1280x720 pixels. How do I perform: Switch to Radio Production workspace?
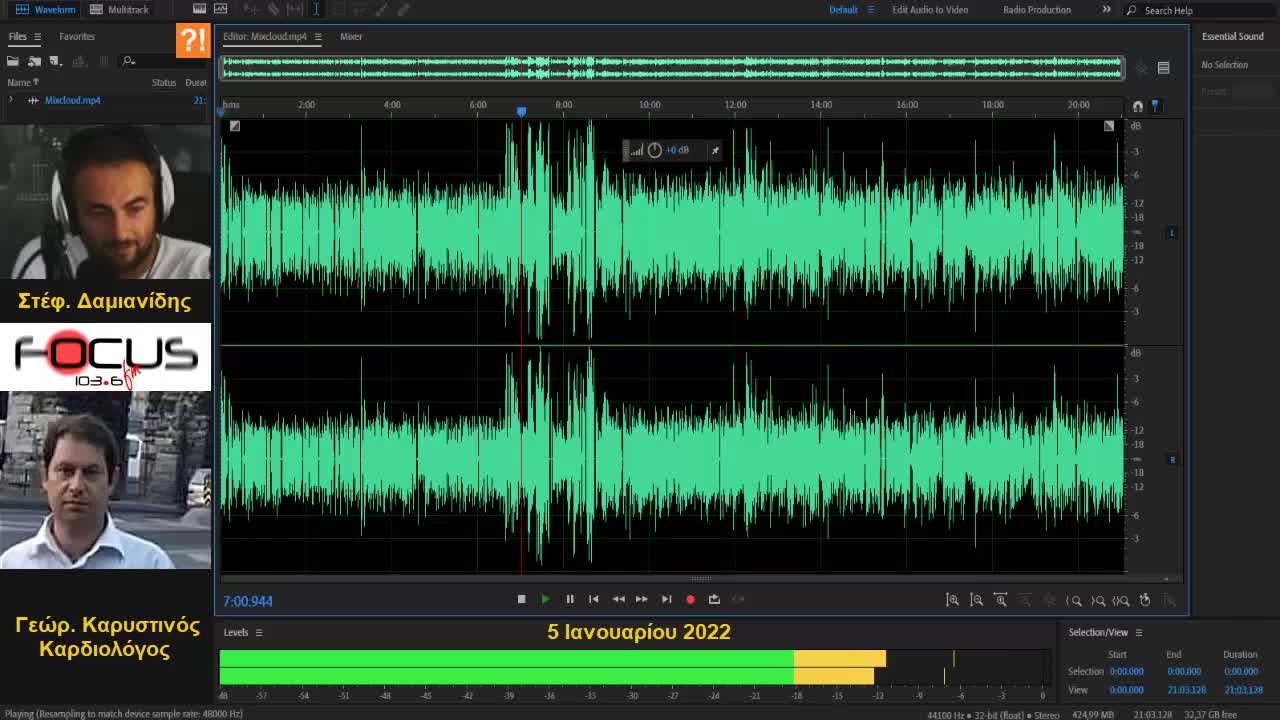coord(1037,10)
